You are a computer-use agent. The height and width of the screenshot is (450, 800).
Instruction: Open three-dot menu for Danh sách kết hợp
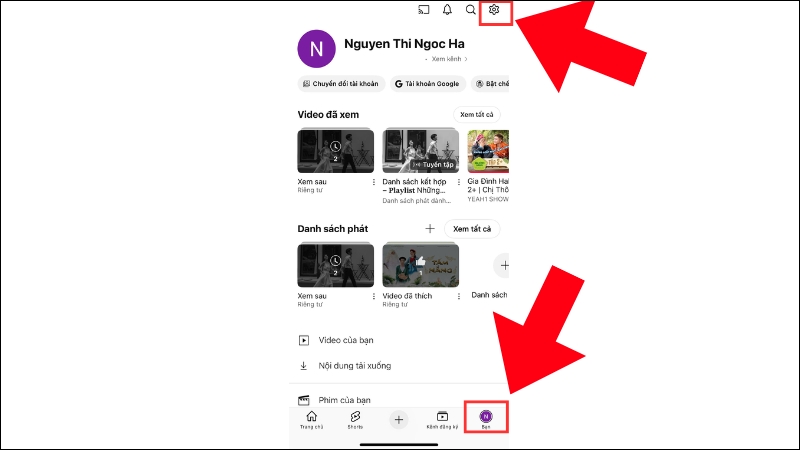460,183
